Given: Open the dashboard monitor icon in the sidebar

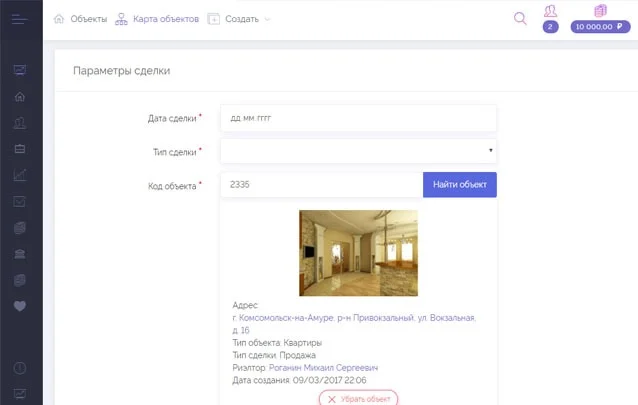Looking at the screenshot, I should tap(20, 70).
